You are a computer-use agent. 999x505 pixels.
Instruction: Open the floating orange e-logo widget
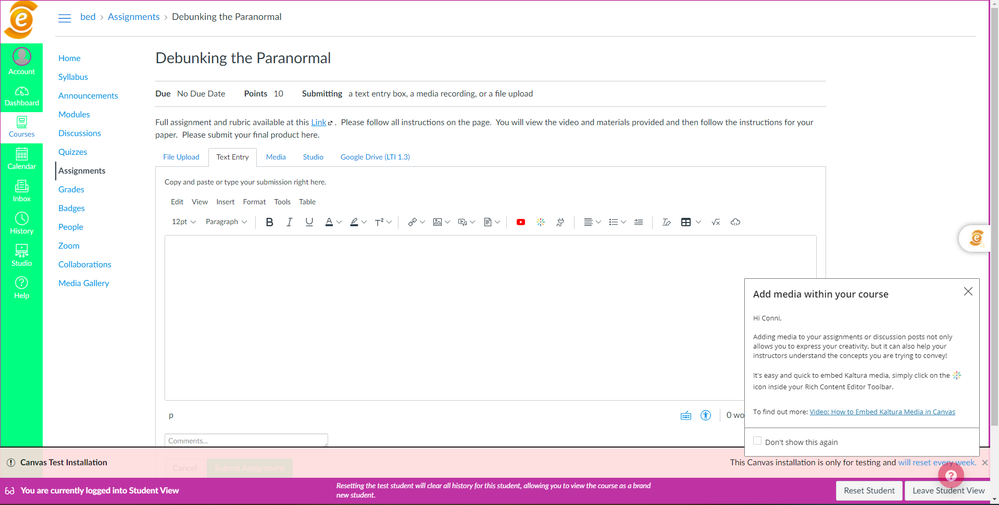[x=977, y=238]
